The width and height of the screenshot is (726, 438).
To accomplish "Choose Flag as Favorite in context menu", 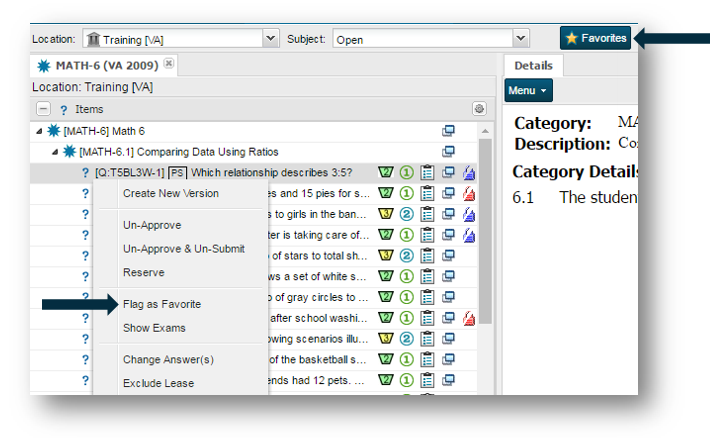I will point(162,304).
